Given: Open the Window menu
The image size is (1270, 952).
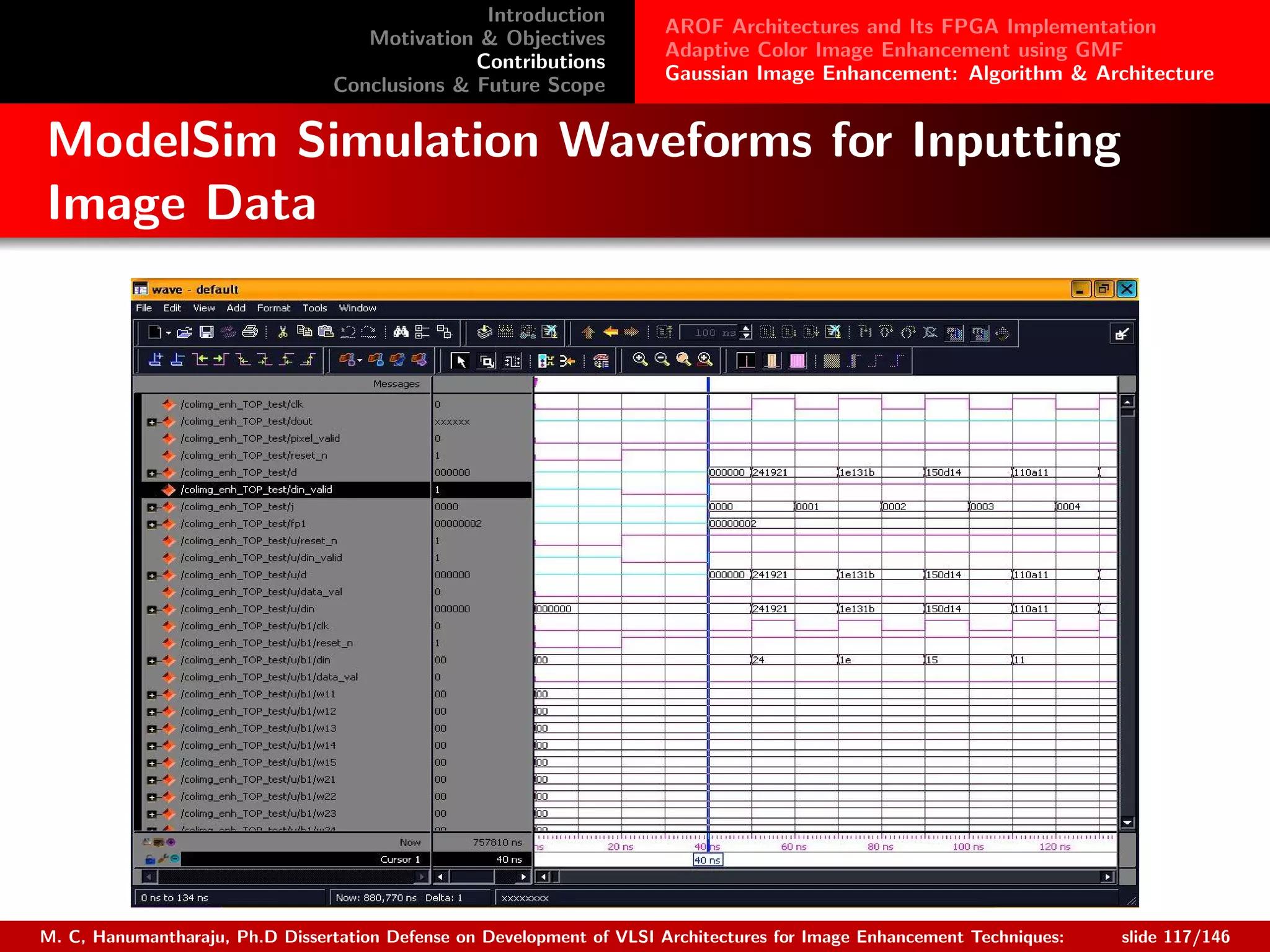Looking at the screenshot, I should click(358, 308).
